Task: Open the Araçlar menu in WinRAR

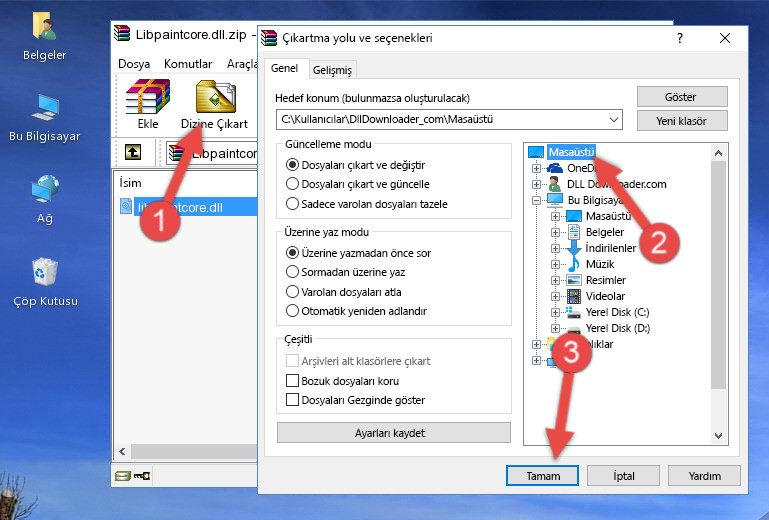Action: 242,64
